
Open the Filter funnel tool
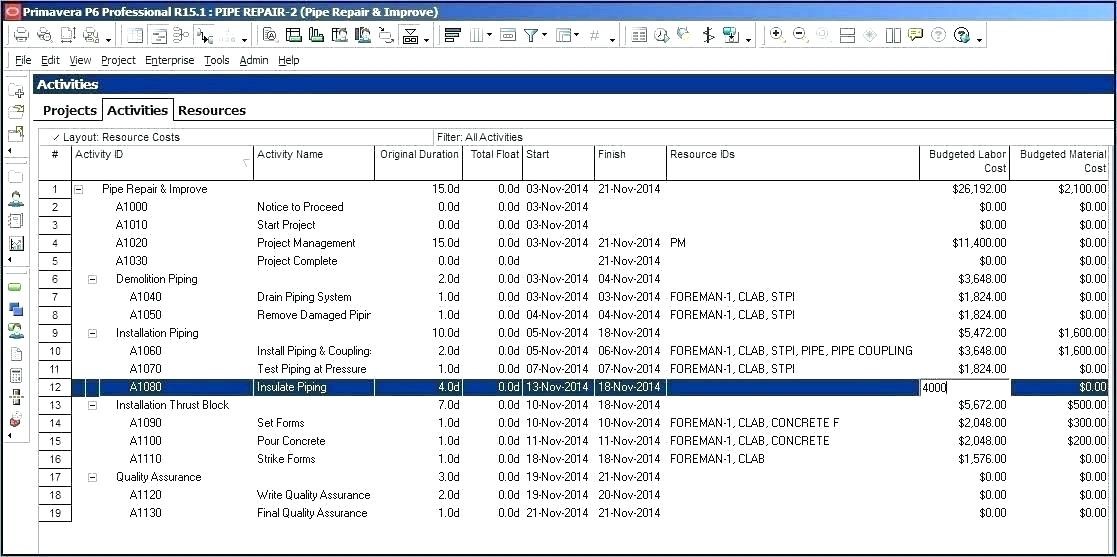(x=531, y=35)
